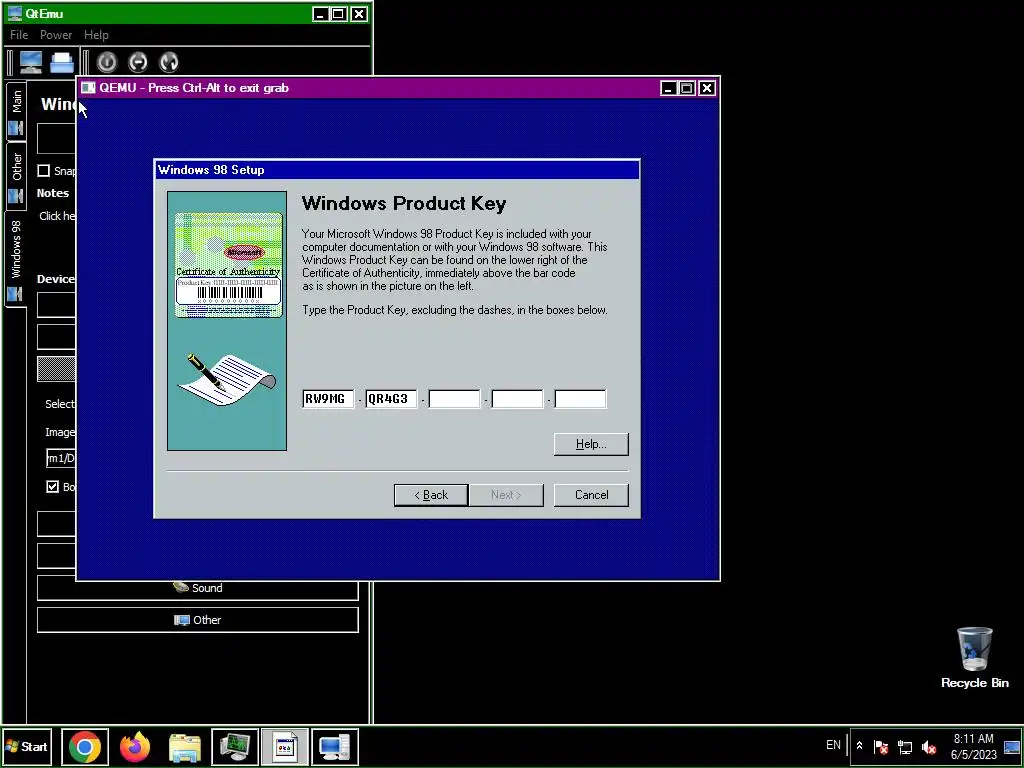Click the system monitor icon on taskbar
1024x768 pixels.
235,746
